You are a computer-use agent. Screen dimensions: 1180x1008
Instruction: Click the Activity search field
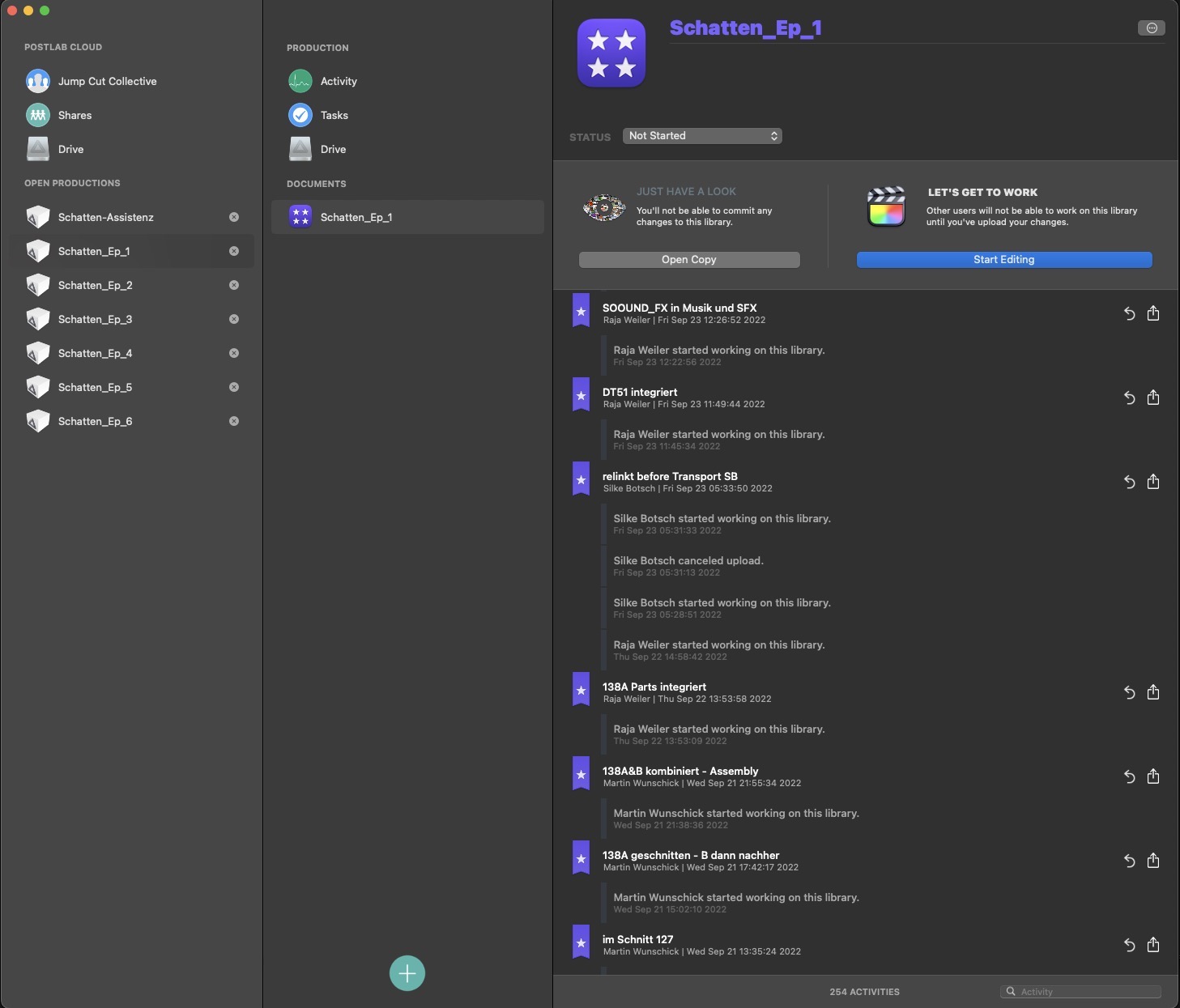1085,992
